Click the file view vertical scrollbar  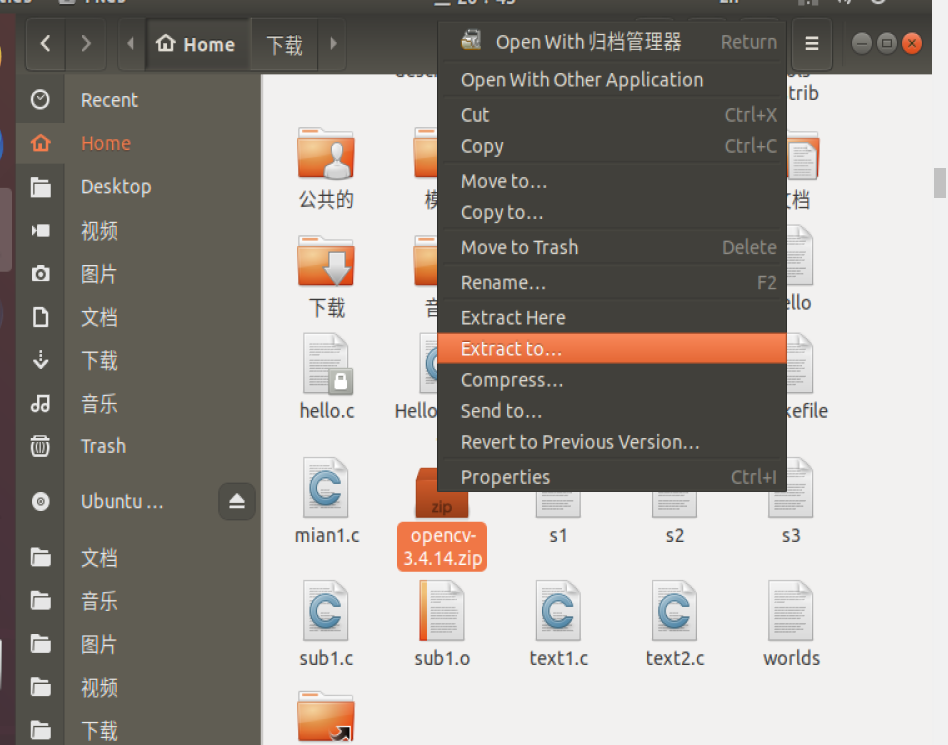point(940,183)
